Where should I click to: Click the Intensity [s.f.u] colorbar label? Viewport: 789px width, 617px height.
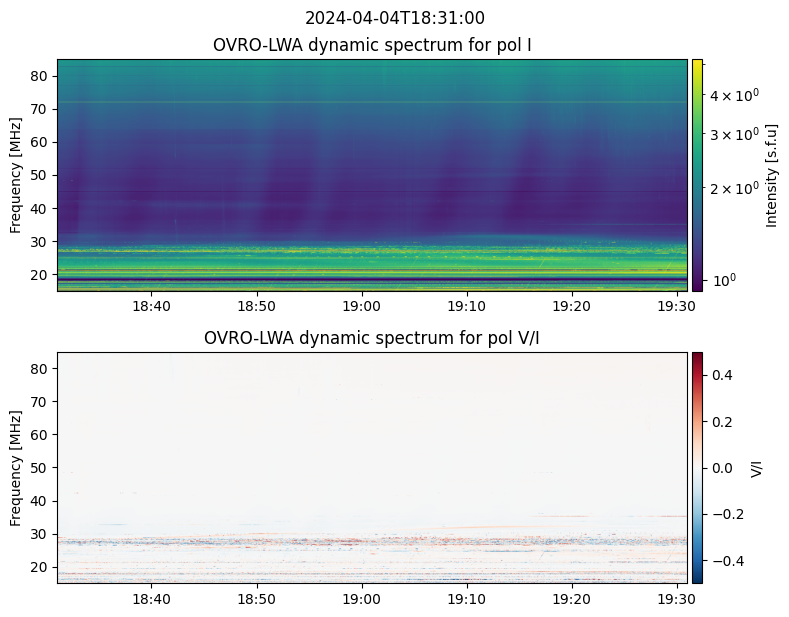pos(771,176)
